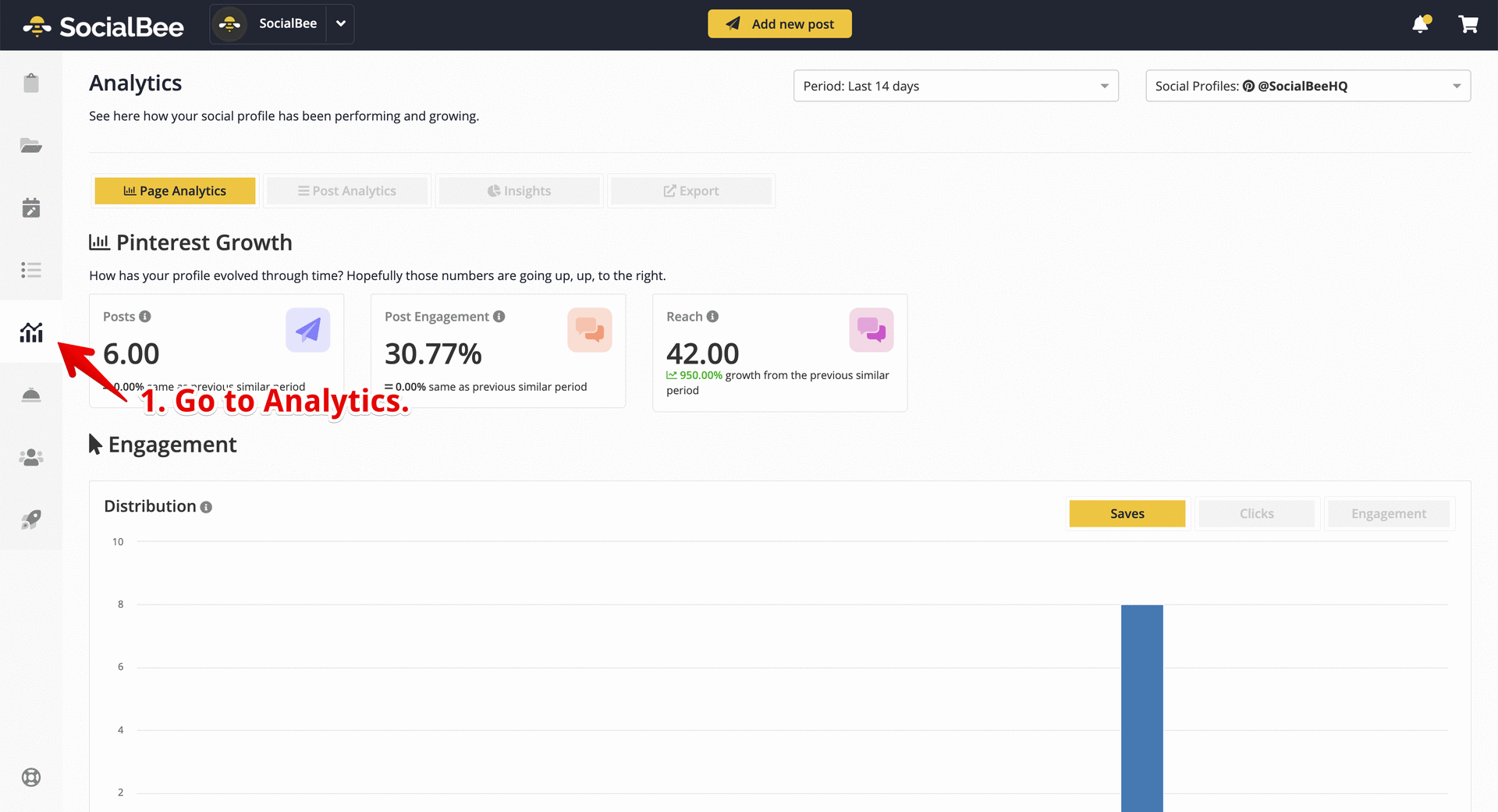Image resolution: width=1498 pixels, height=812 pixels.
Task: Open the users group icon in sidebar
Action: [31, 457]
